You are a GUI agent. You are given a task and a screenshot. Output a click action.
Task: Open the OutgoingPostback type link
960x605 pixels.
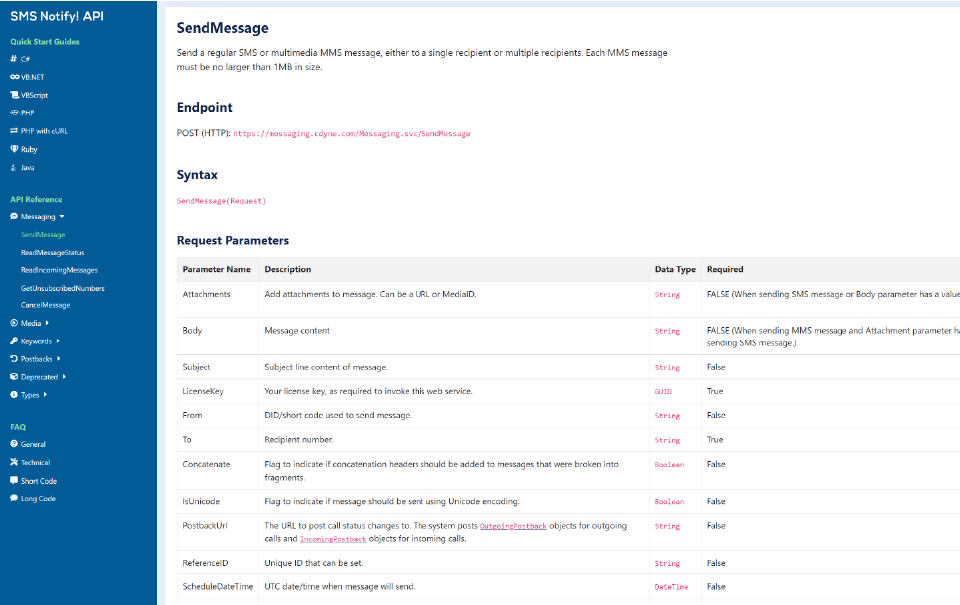(x=513, y=526)
